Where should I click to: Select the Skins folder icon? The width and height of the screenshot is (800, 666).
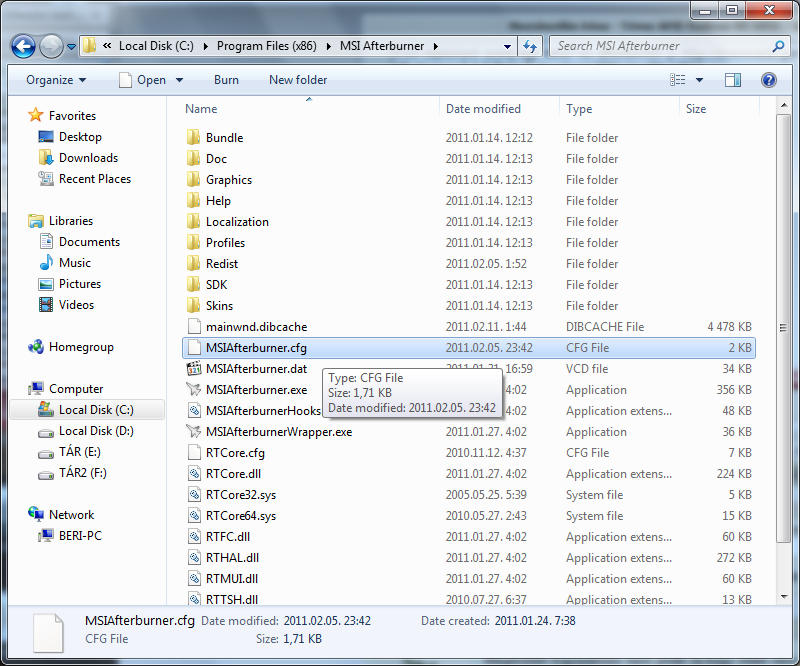point(193,305)
